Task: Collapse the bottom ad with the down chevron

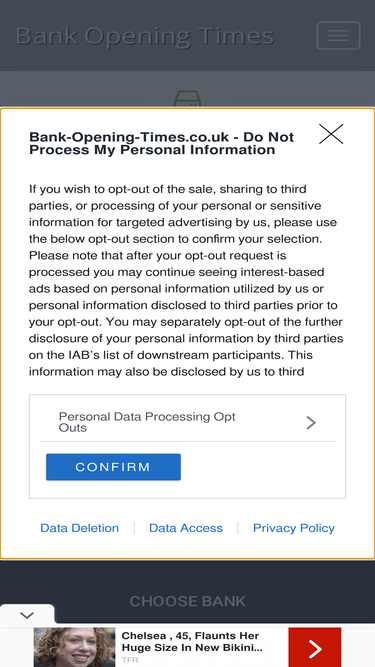Action: coord(27,615)
